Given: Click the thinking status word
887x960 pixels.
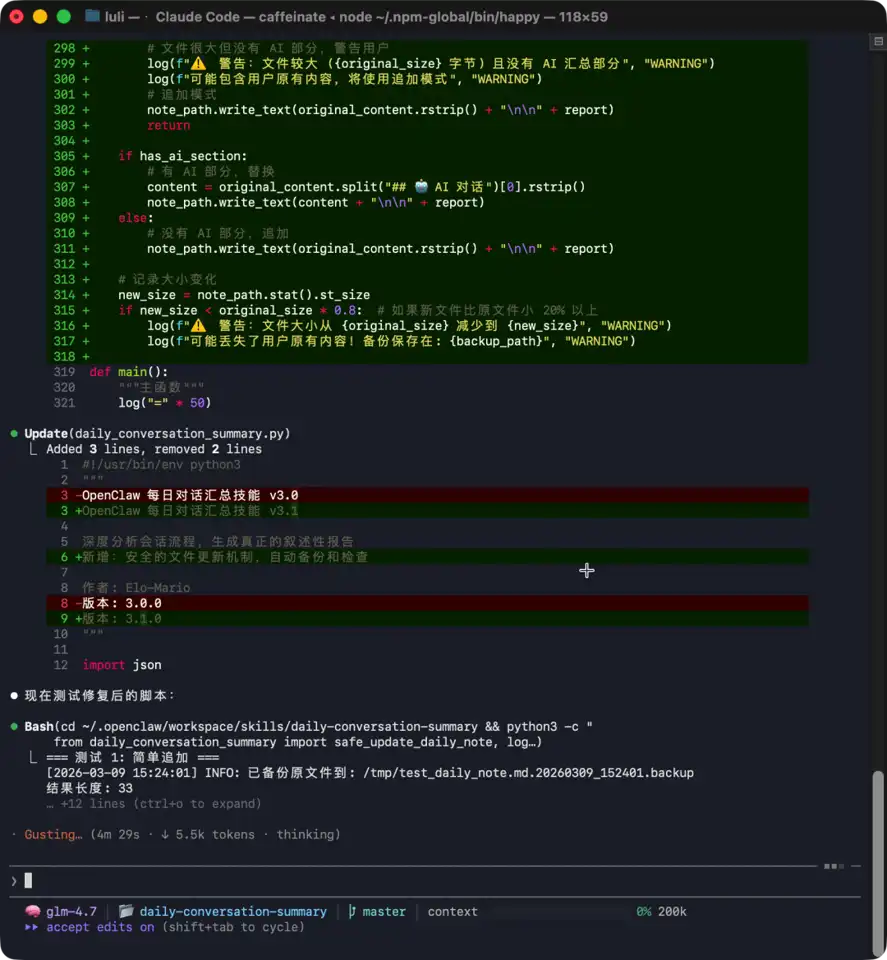Looking at the screenshot, I should pyautogui.click(x=305, y=834).
